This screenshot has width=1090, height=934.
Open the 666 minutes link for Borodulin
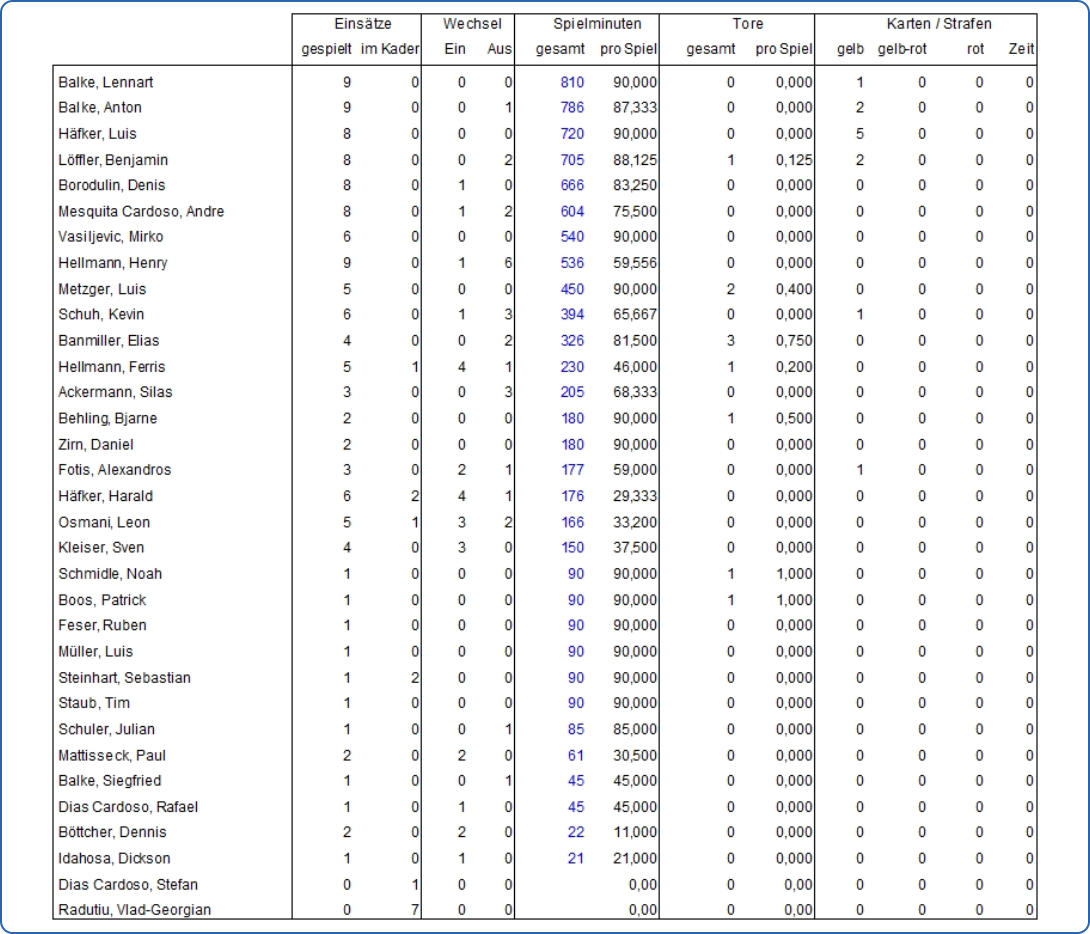[x=572, y=186]
